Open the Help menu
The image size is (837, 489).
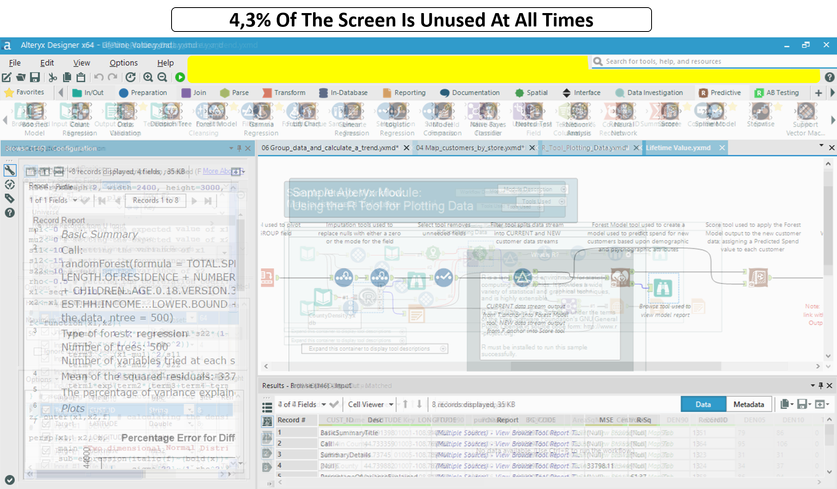point(165,62)
